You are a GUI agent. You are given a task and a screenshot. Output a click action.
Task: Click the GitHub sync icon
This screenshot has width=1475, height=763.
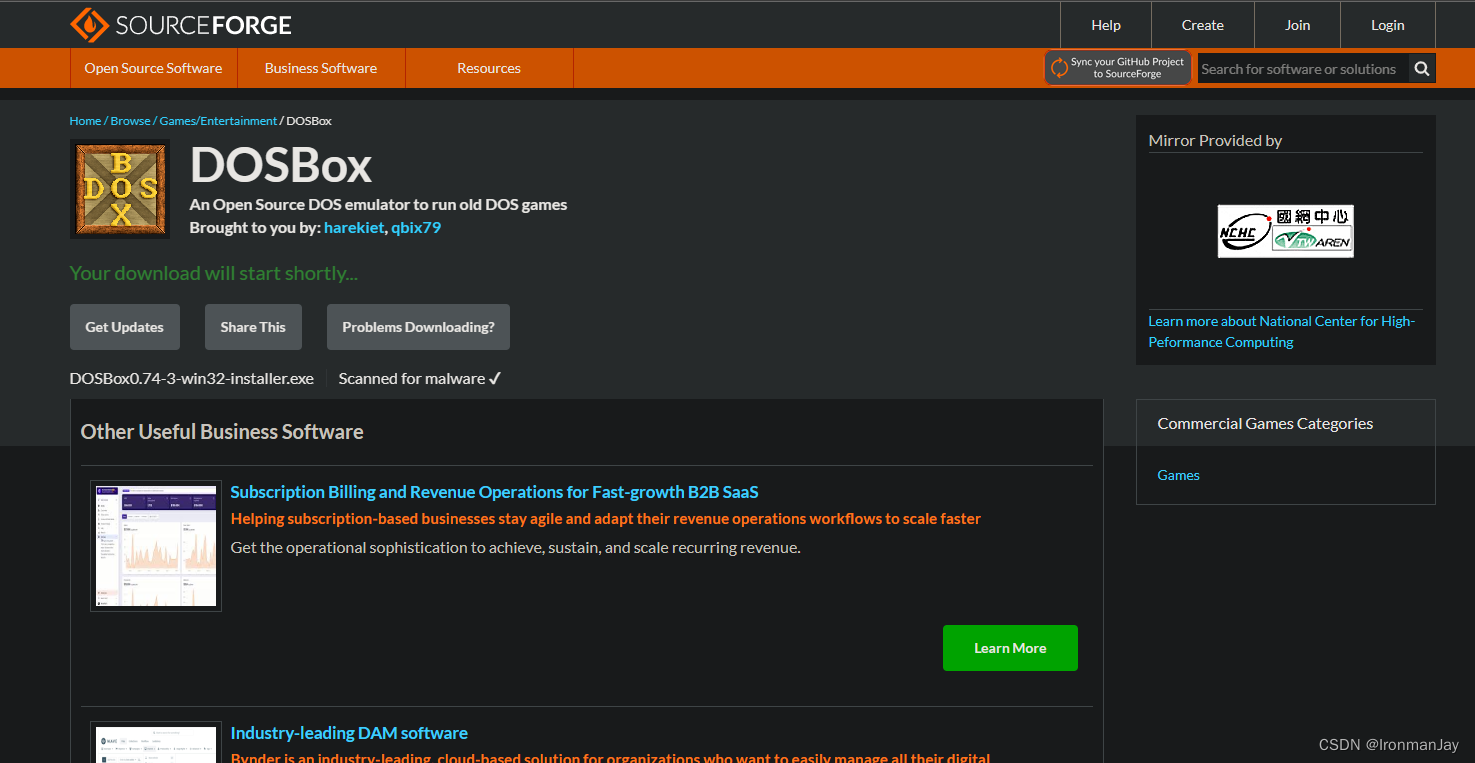pyautogui.click(x=1058, y=68)
